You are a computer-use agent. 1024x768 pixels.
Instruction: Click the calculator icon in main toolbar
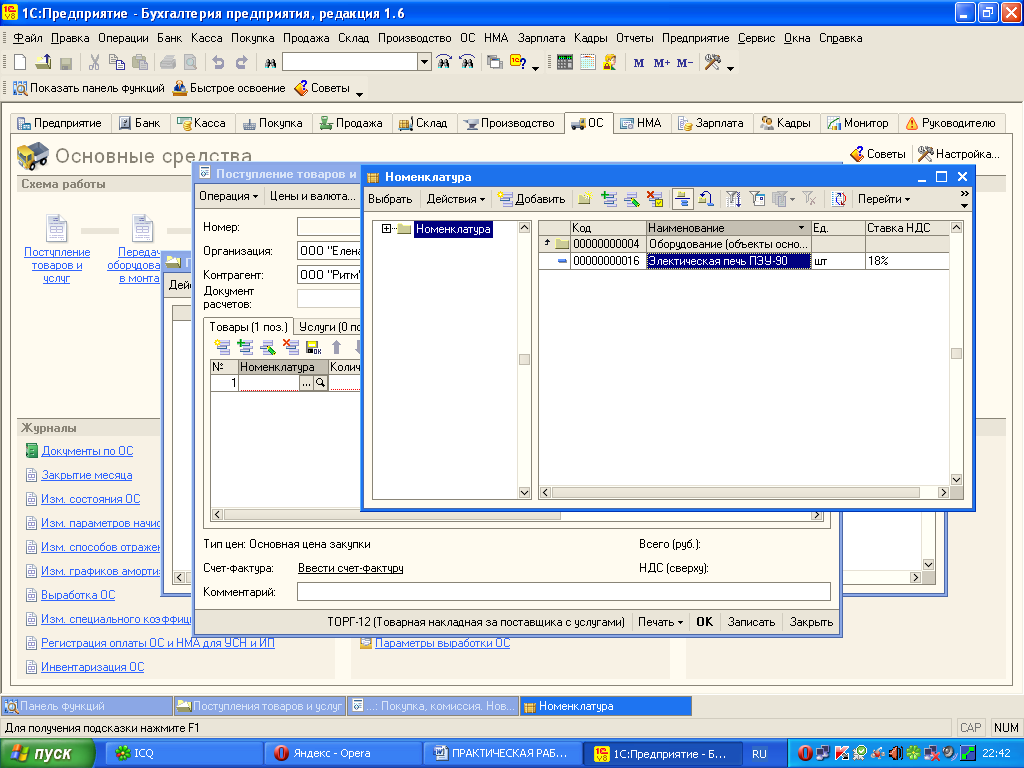(565, 62)
